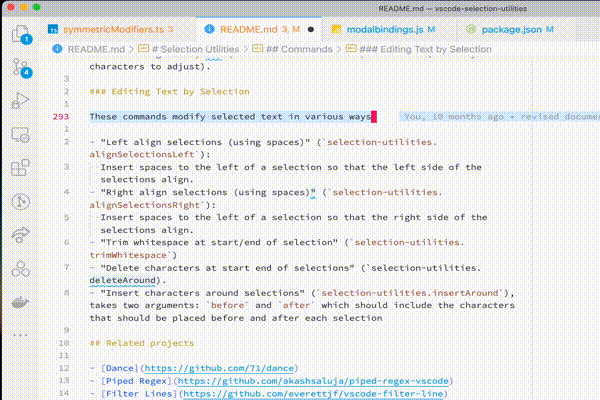Image resolution: width=600 pixels, height=400 pixels.
Task: Show additional views ellipsis in activity bar
Action: pyautogui.click(x=20, y=335)
